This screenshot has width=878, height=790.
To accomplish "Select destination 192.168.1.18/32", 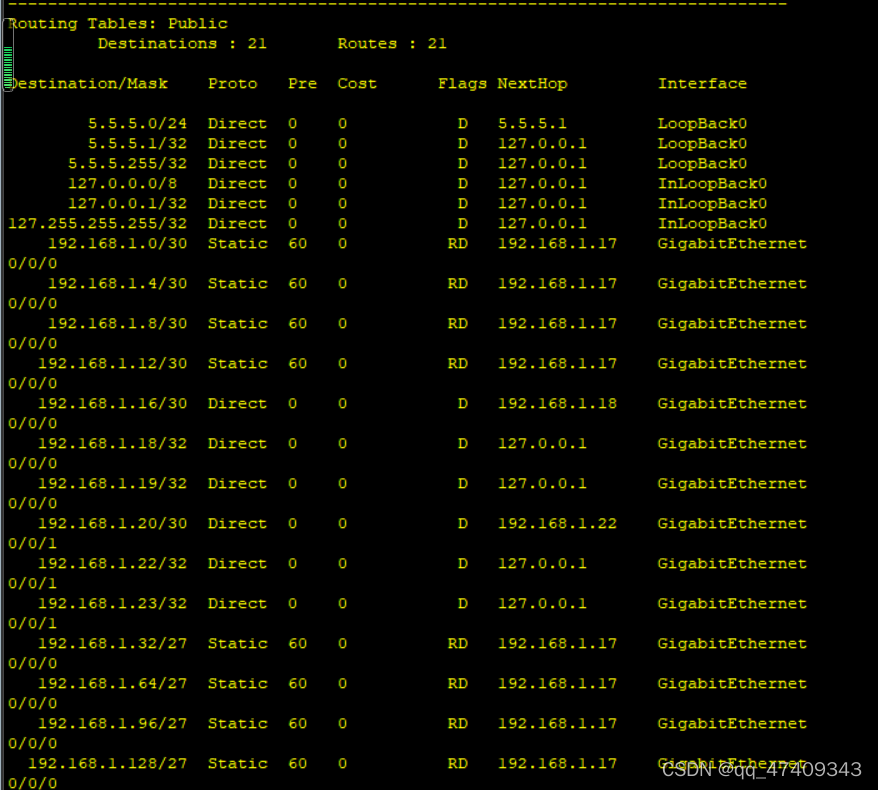I will click(x=113, y=443).
